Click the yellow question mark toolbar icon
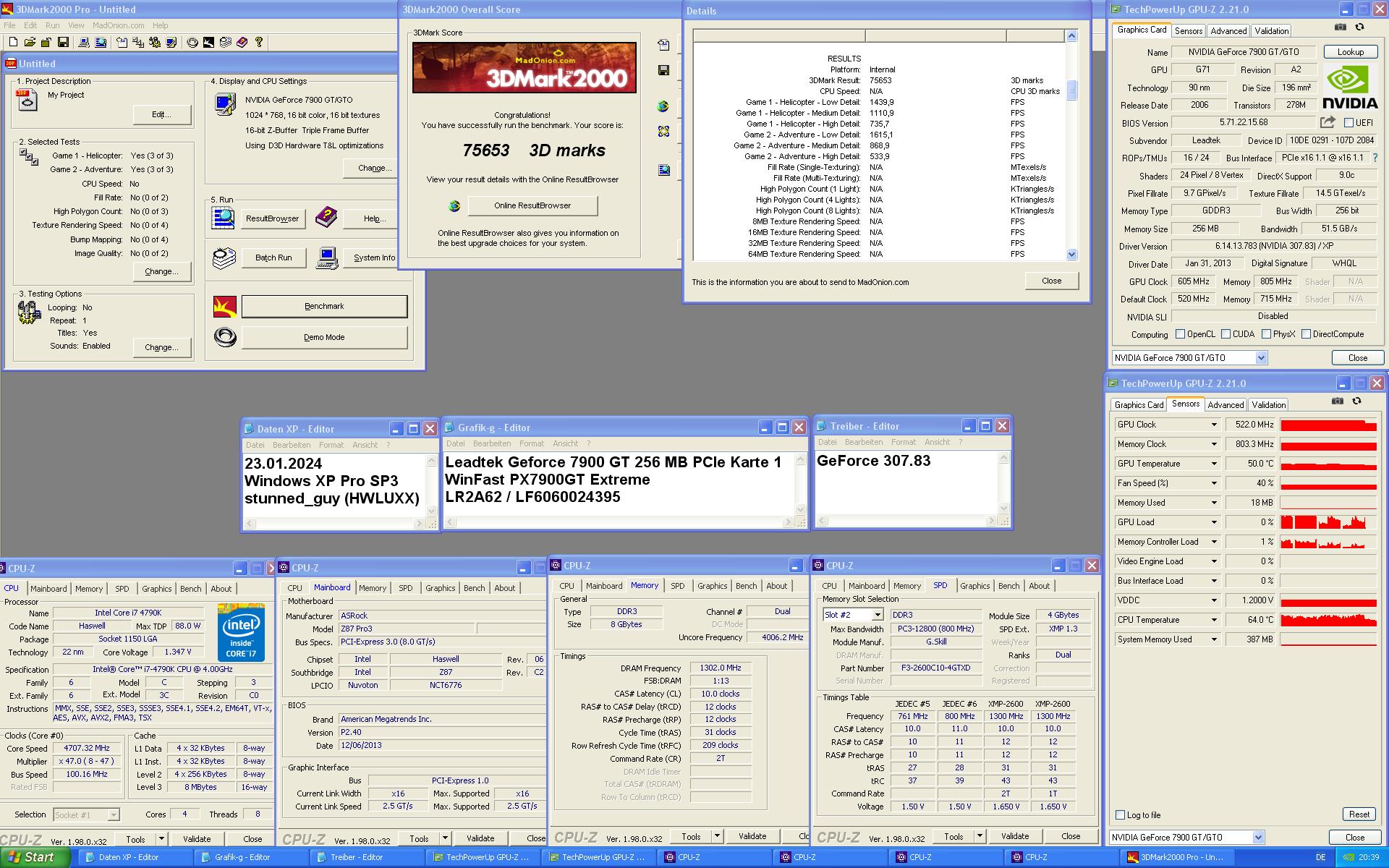 [259, 43]
